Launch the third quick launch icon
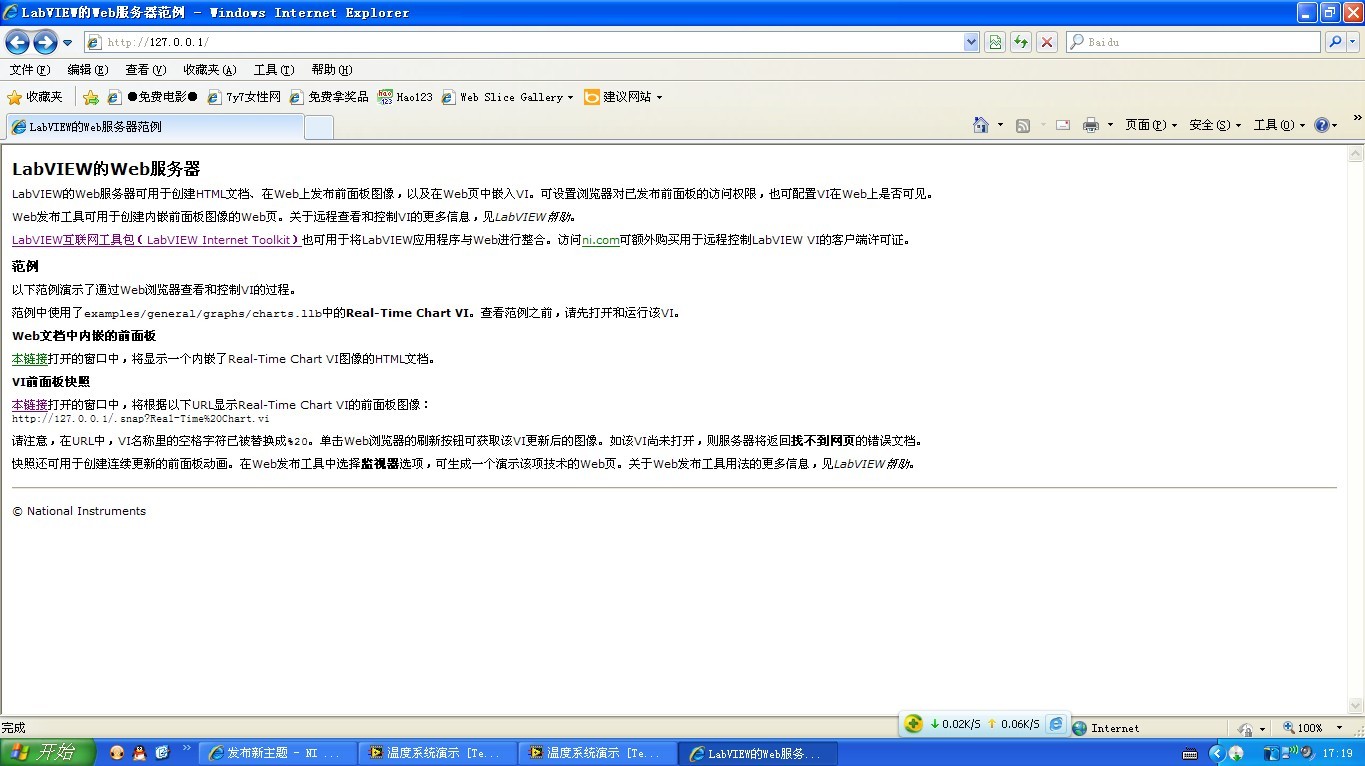The height and width of the screenshot is (766, 1365). click(163, 753)
